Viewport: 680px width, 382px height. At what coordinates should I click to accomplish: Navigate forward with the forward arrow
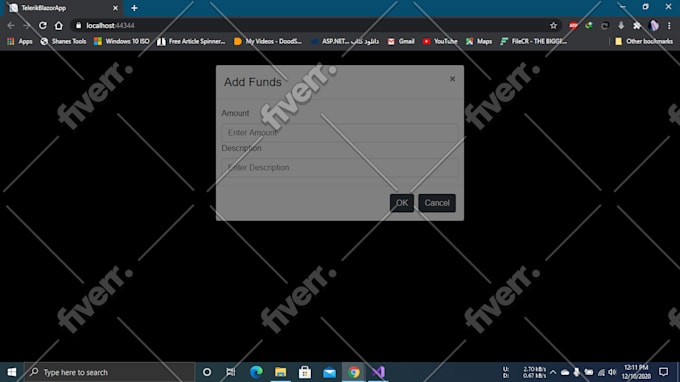point(26,26)
